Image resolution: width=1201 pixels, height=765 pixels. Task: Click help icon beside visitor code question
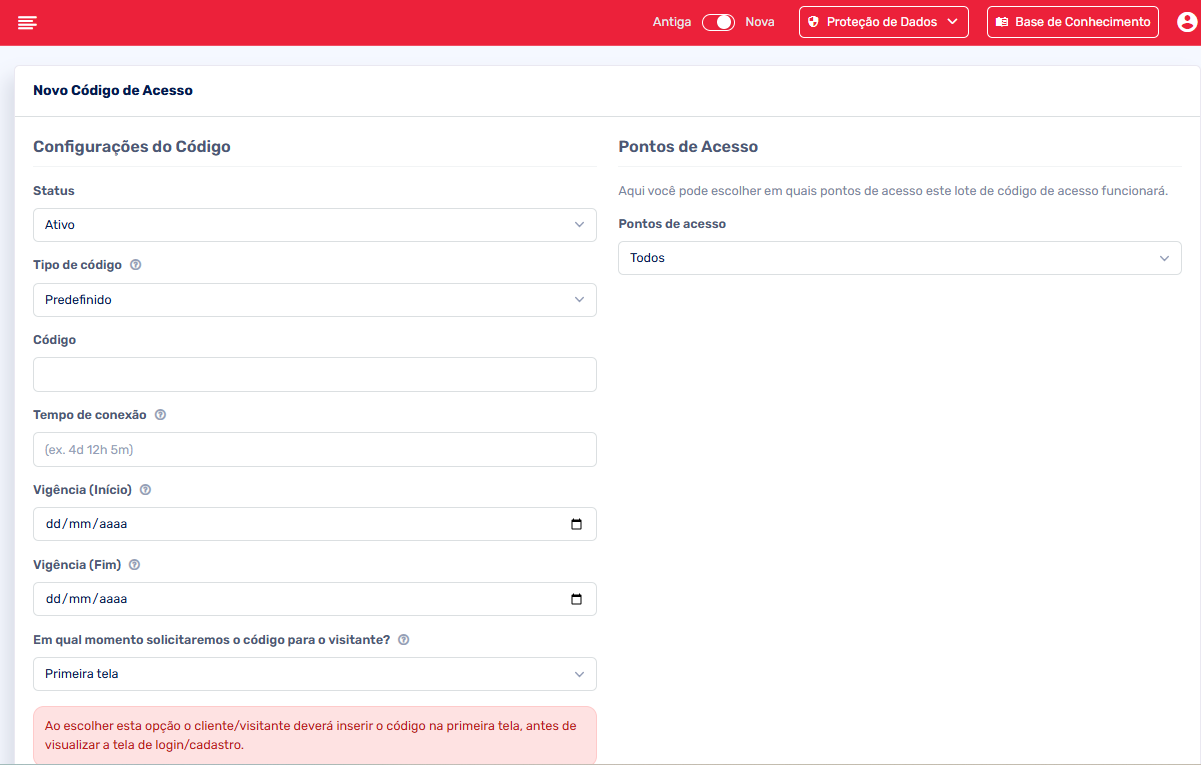[x=403, y=640]
